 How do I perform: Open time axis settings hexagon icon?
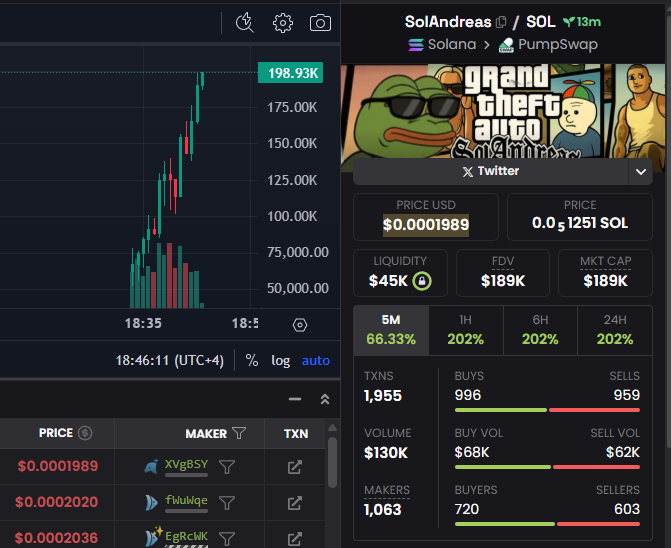click(300, 325)
